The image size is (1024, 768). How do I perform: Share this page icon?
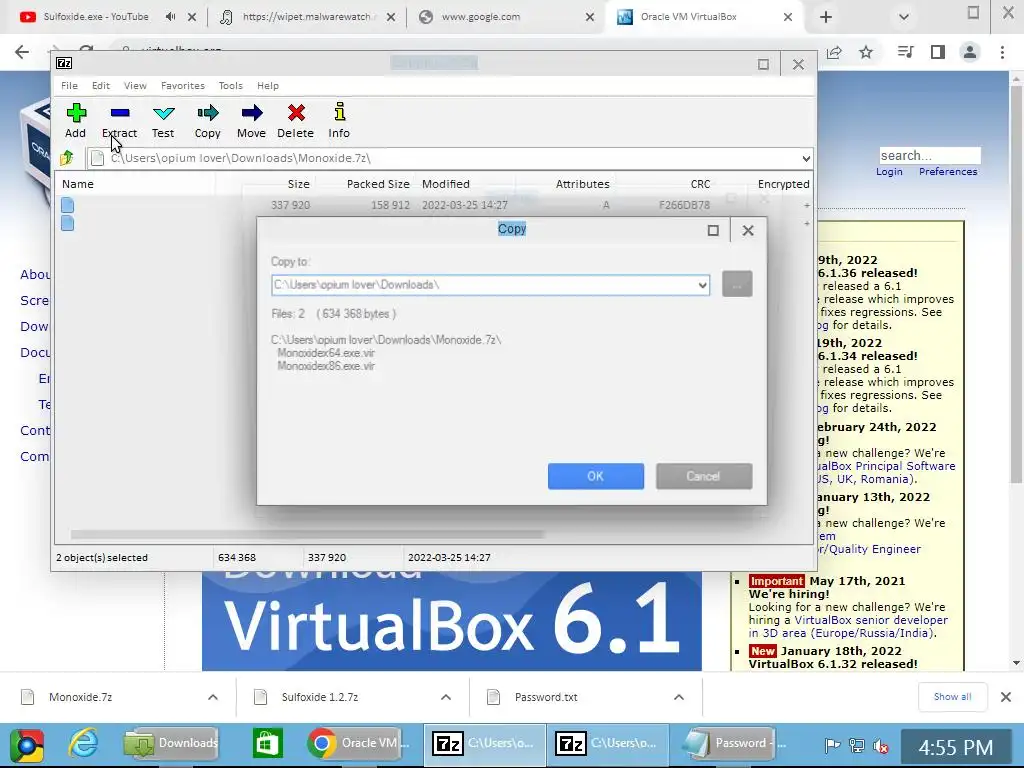pos(834,52)
